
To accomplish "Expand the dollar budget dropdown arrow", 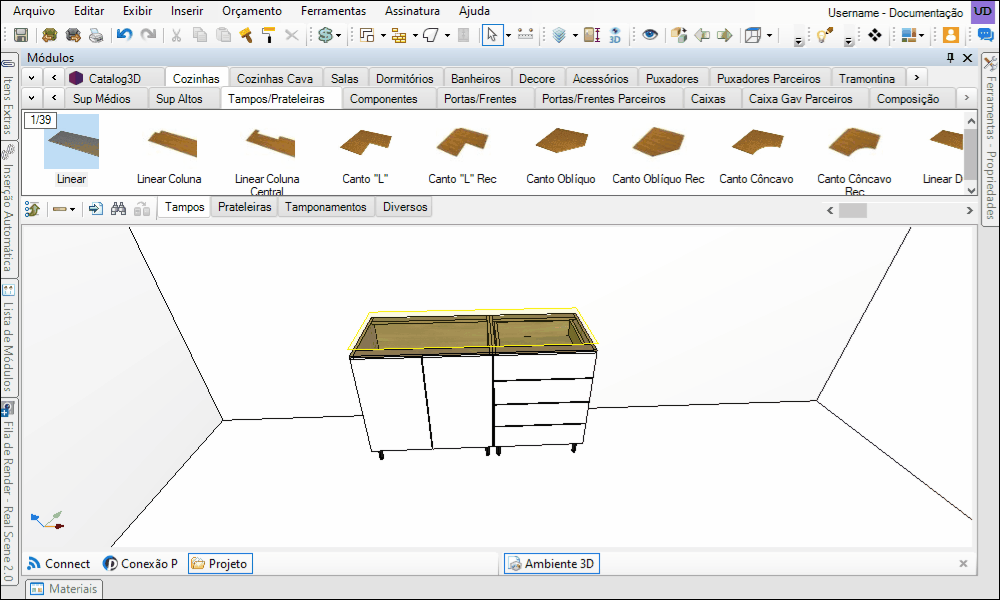I will coord(338,36).
